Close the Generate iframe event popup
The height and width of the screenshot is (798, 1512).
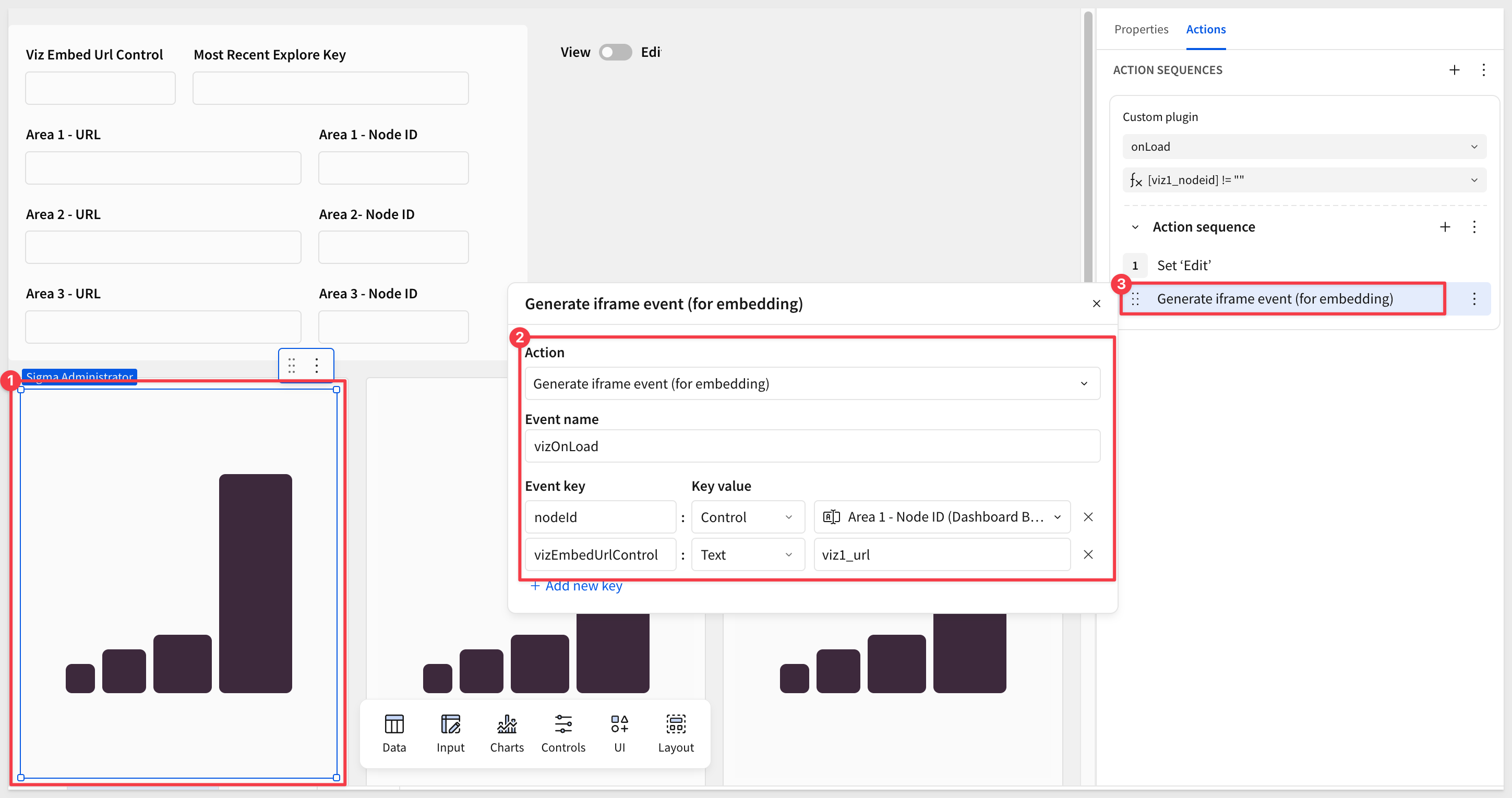[x=1096, y=304]
